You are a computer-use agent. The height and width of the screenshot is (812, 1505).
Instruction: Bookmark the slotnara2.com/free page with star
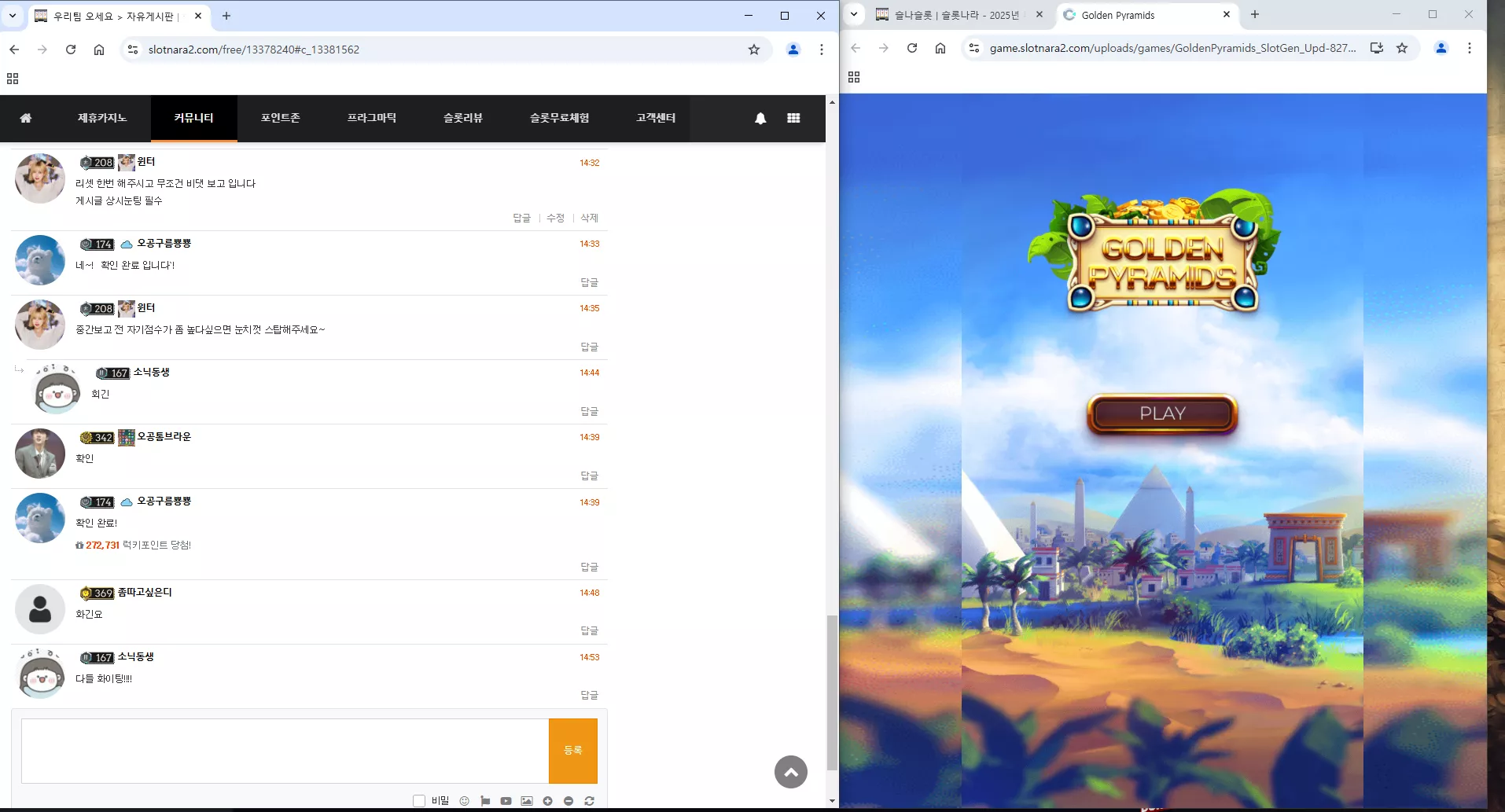[x=754, y=50]
